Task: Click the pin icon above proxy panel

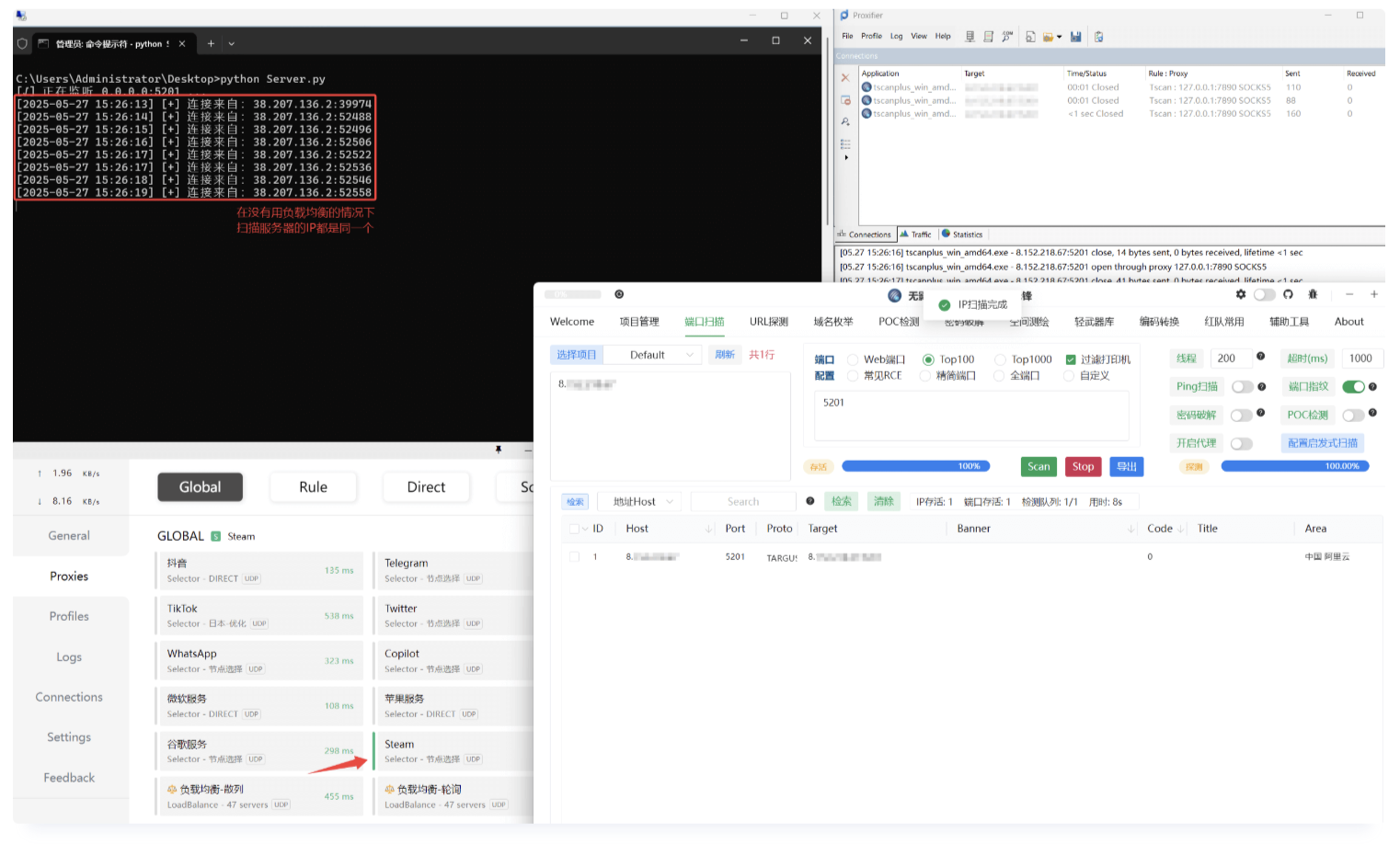Action: click(x=499, y=450)
